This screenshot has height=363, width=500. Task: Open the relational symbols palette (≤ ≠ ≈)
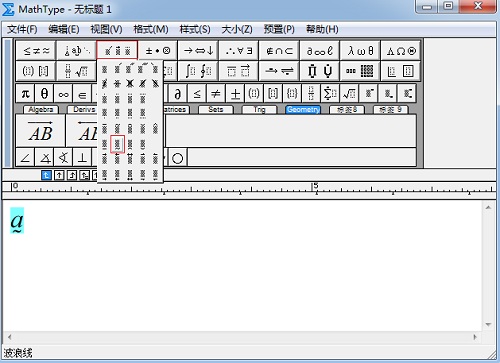tap(36, 51)
